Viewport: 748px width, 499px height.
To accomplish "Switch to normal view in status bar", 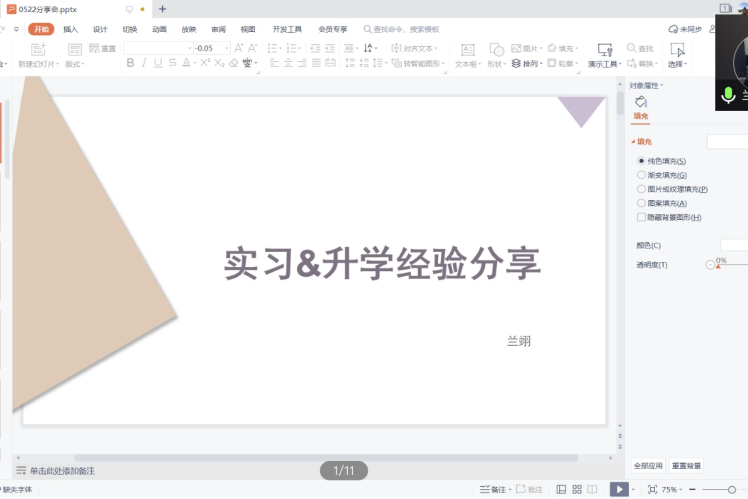I will click(561, 489).
